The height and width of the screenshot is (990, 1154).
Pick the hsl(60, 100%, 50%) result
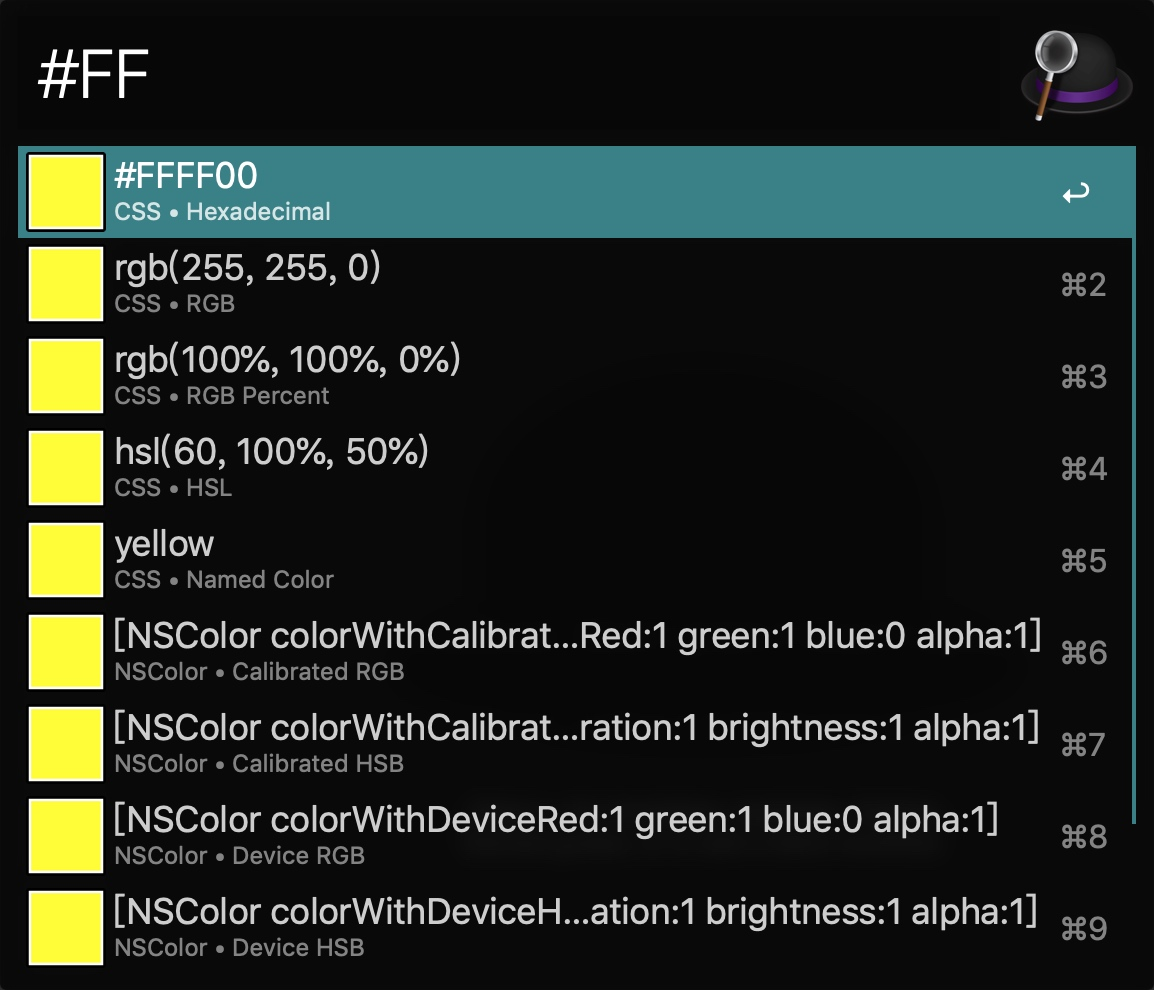(x=576, y=468)
